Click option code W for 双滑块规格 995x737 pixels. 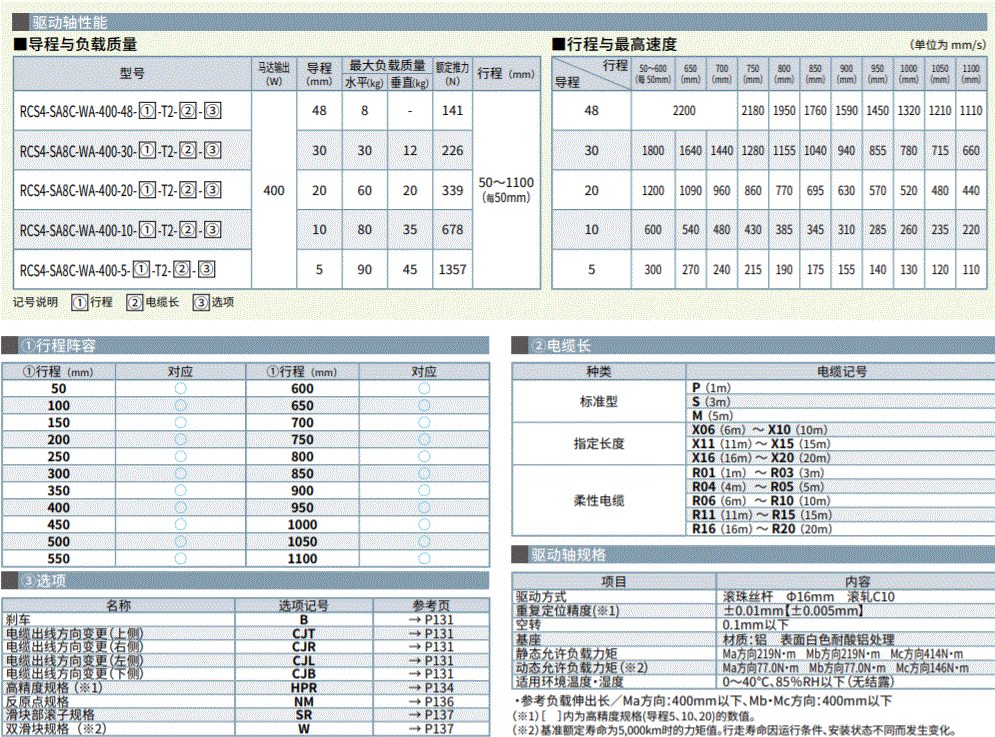(304, 729)
